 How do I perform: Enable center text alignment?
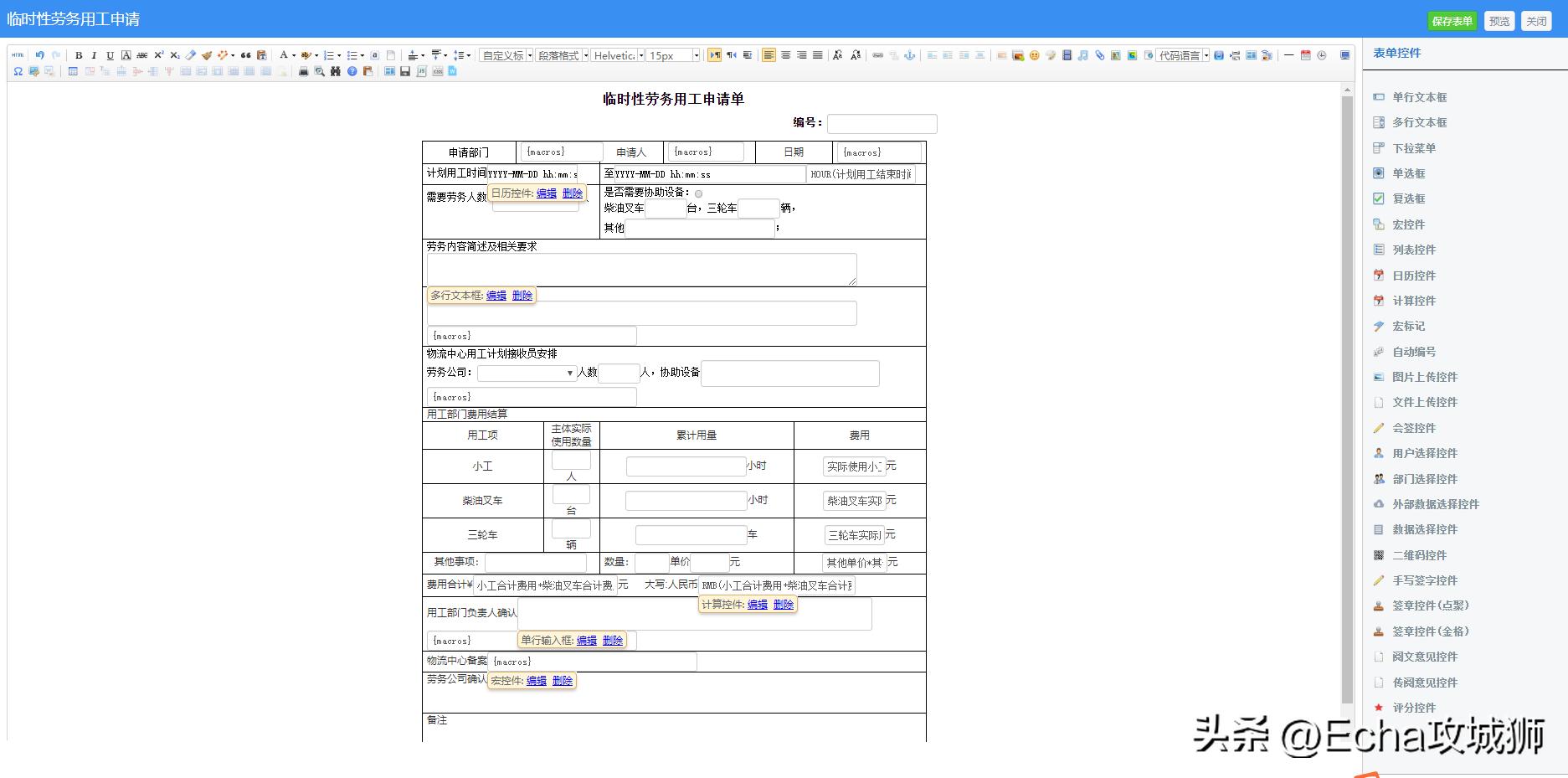click(784, 55)
